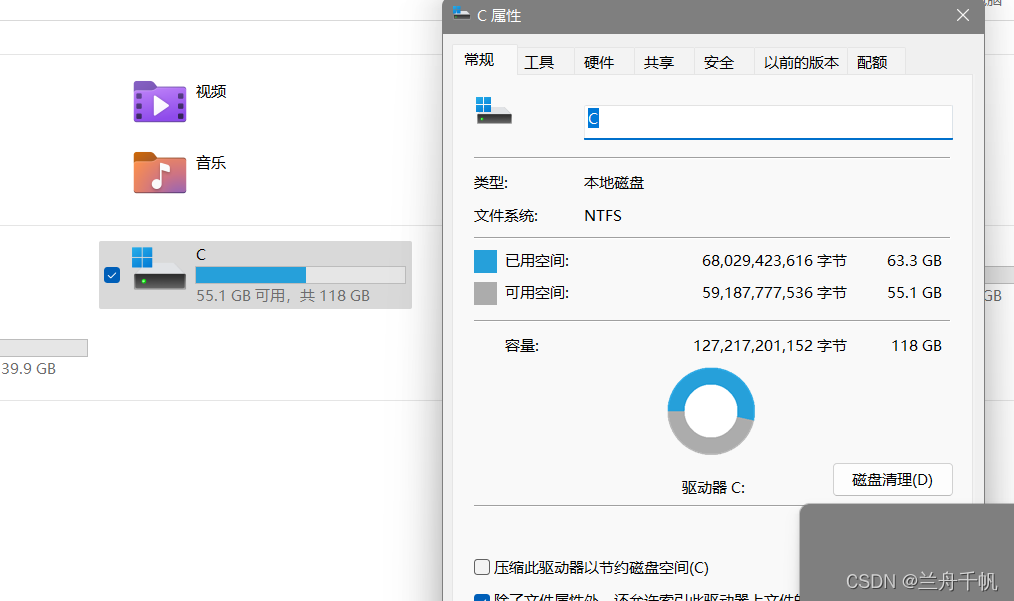The width and height of the screenshot is (1014, 601).
Task: Click the 55.1 GB value in Properties
Action: 914,292
